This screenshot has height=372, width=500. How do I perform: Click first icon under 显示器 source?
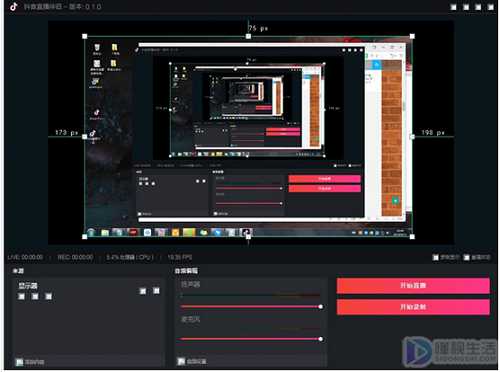[x=21, y=296]
